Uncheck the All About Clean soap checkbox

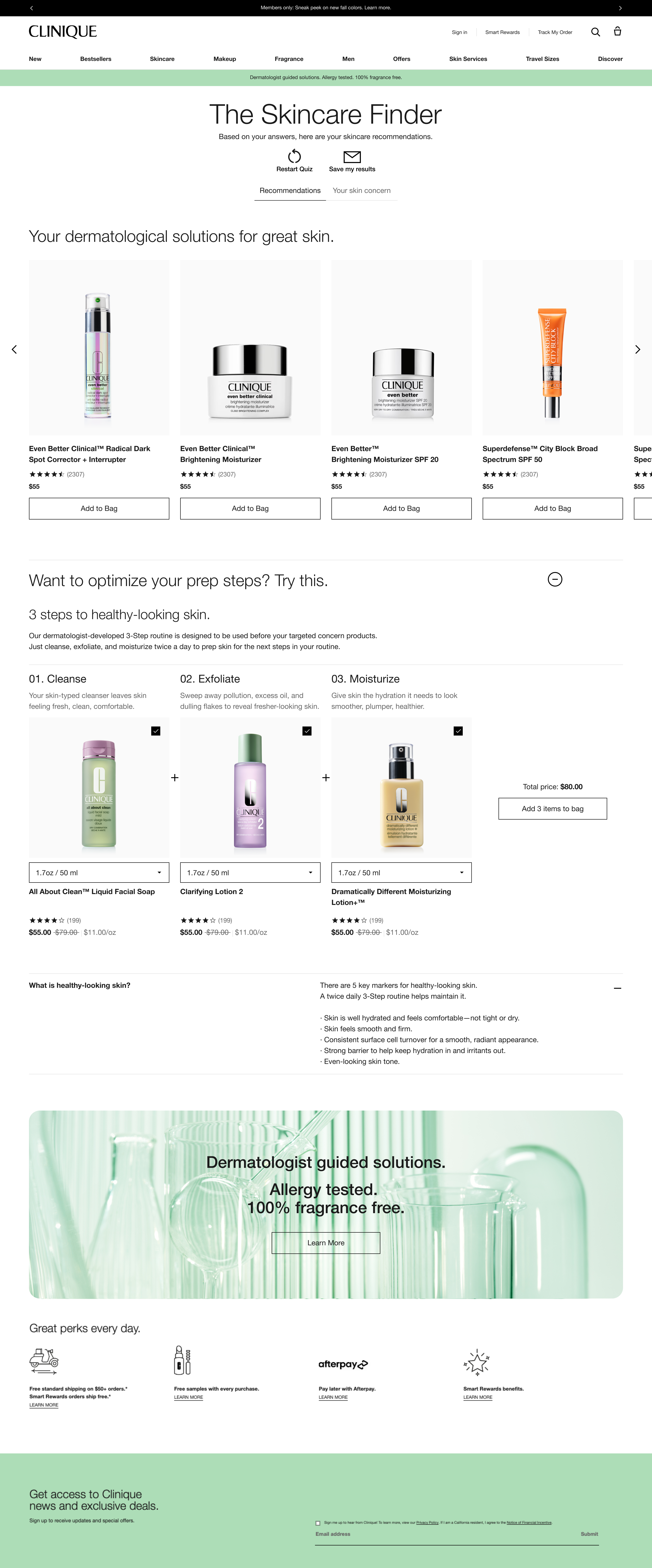coord(156,731)
